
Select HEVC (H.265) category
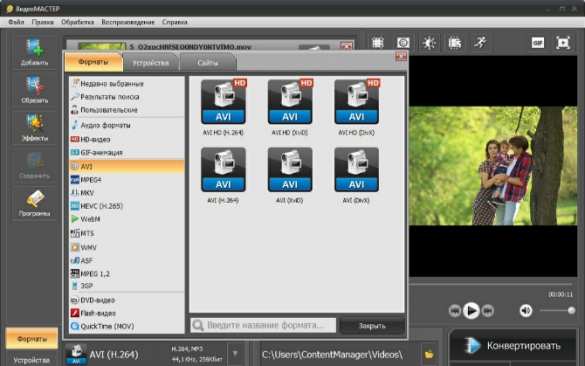click(127, 206)
